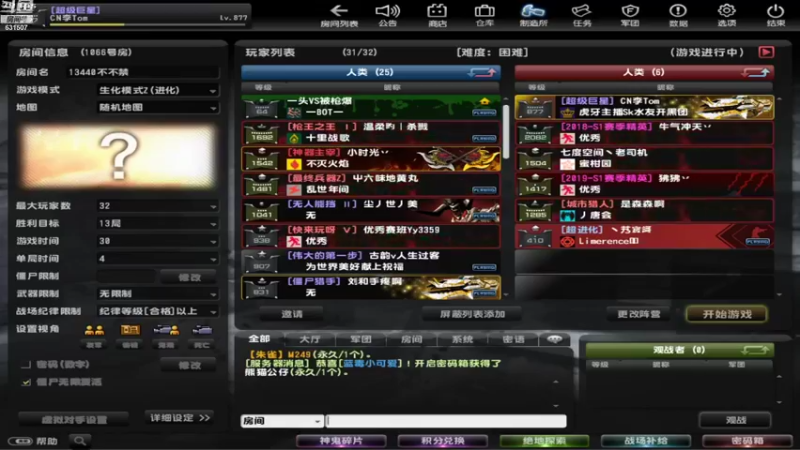
Task: Click the 虚拟对手设置 button
Action: point(74,420)
